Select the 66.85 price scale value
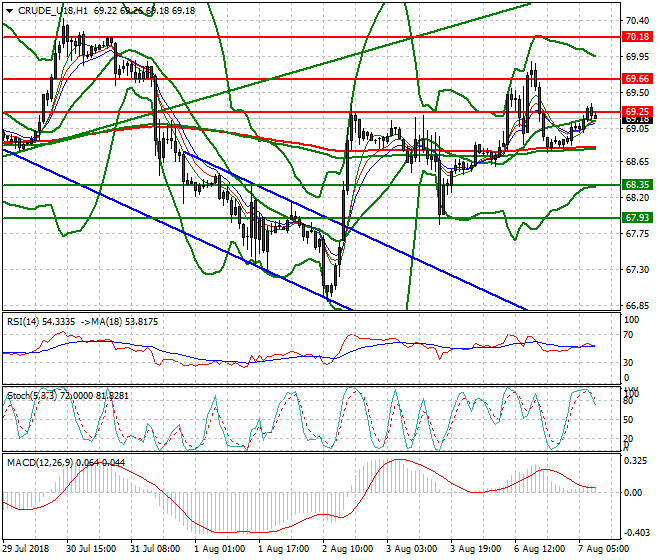Viewport: 660px width, 560px height. pos(637,305)
